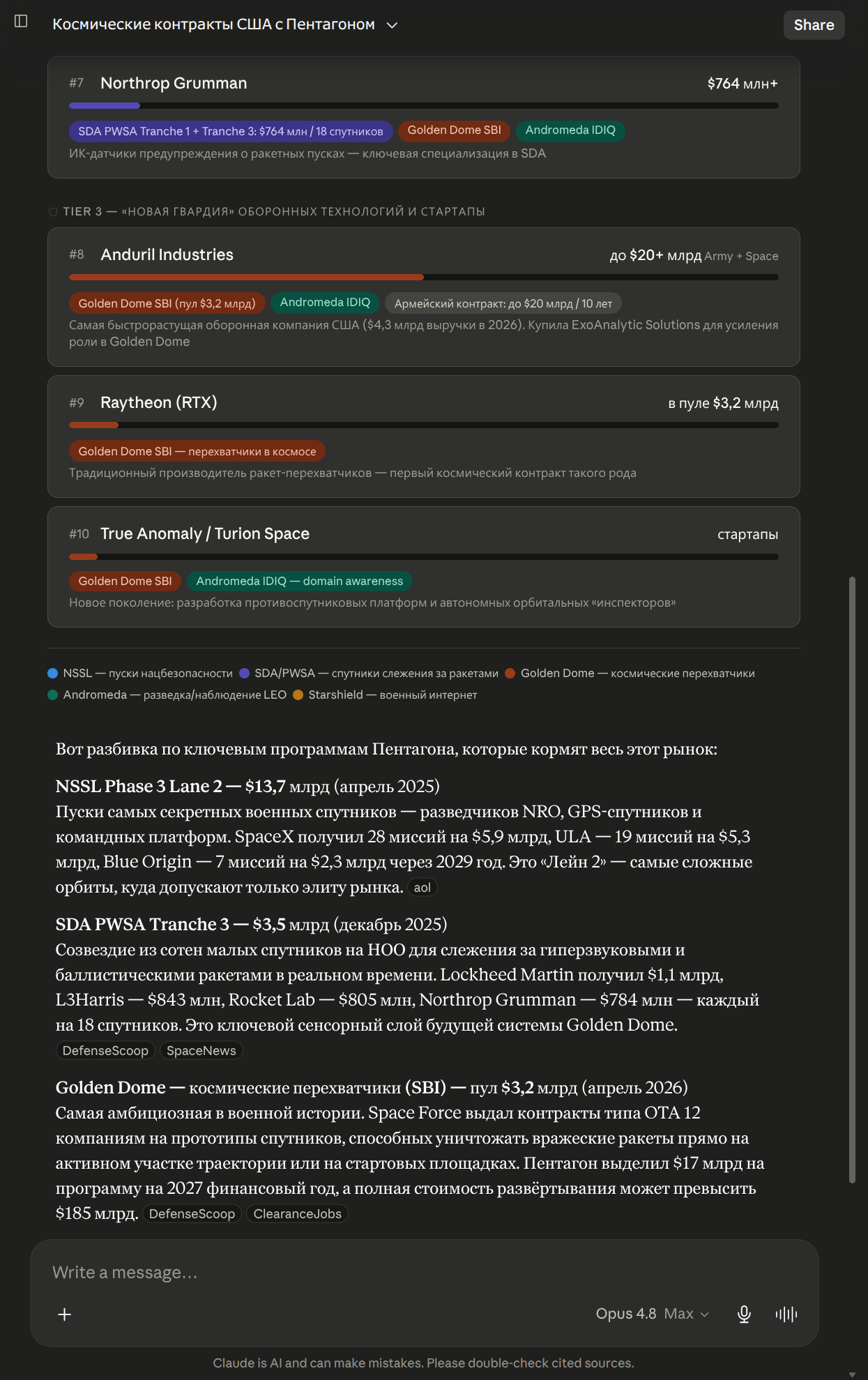868x1380 pixels.
Task: Click the purple SDA/PWSA legend dot
Action: (x=244, y=674)
